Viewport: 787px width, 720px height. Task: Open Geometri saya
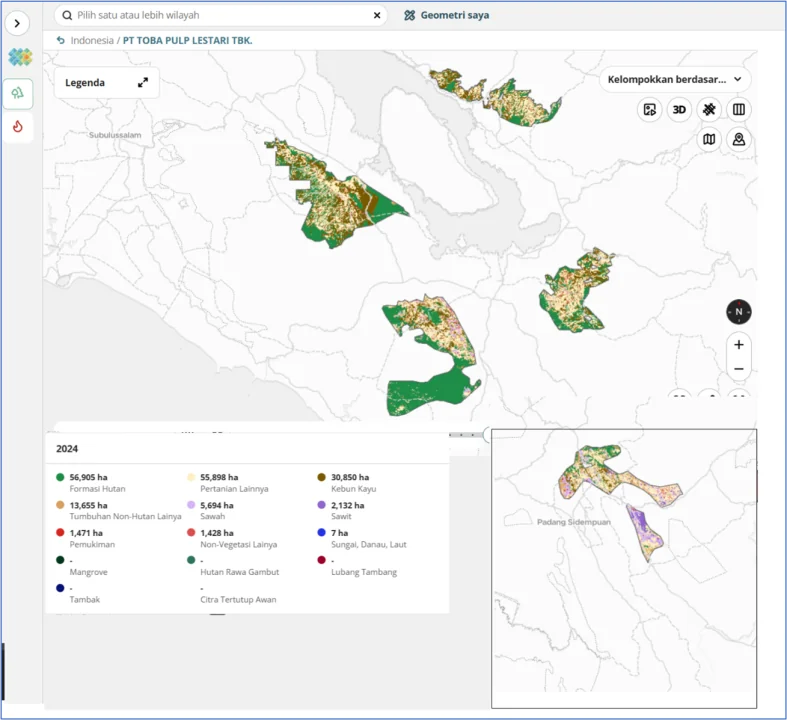click(x=446, y=16)
